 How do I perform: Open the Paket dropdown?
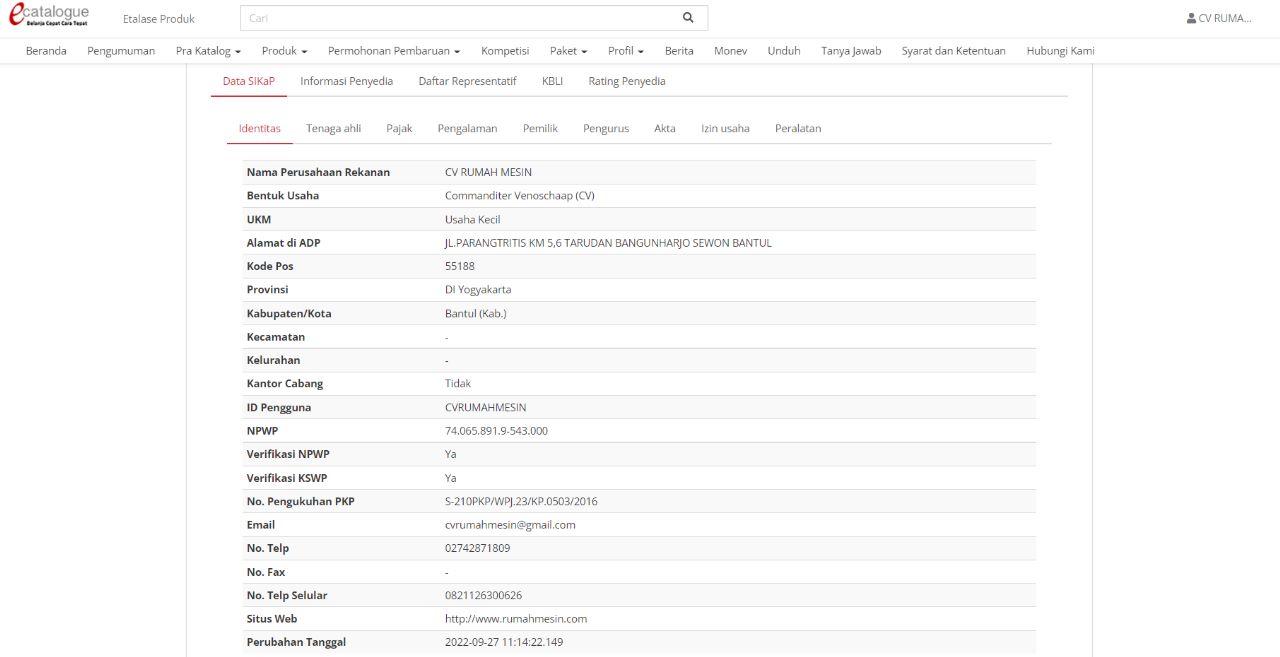[x=567, y=50]
